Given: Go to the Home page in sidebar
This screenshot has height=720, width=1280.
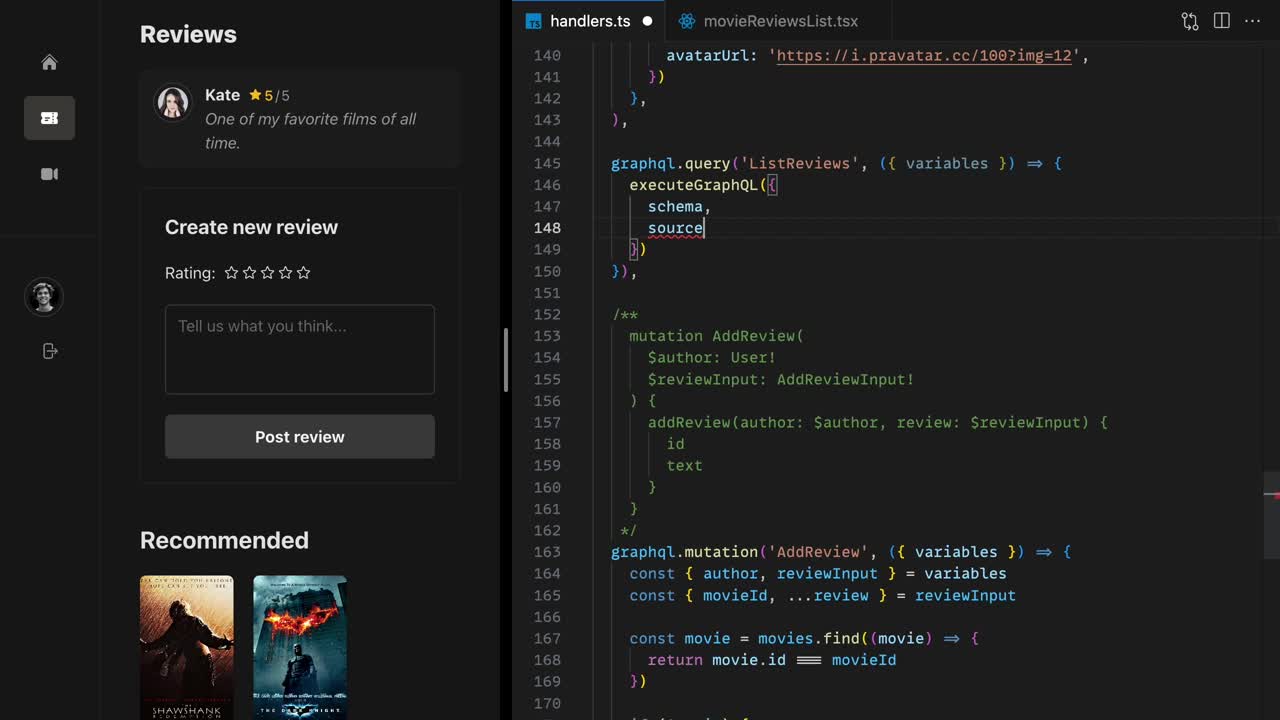Looking at the screenshot, I should (49, 62).
